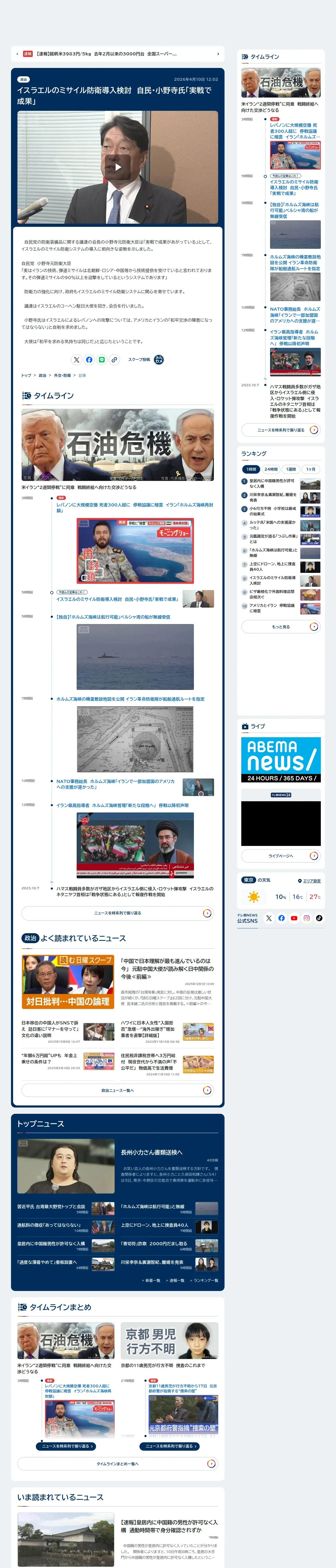
Task: Click the circular arrow on main ニュースを時系列で振り返る
Action: (x=207, y=913)
